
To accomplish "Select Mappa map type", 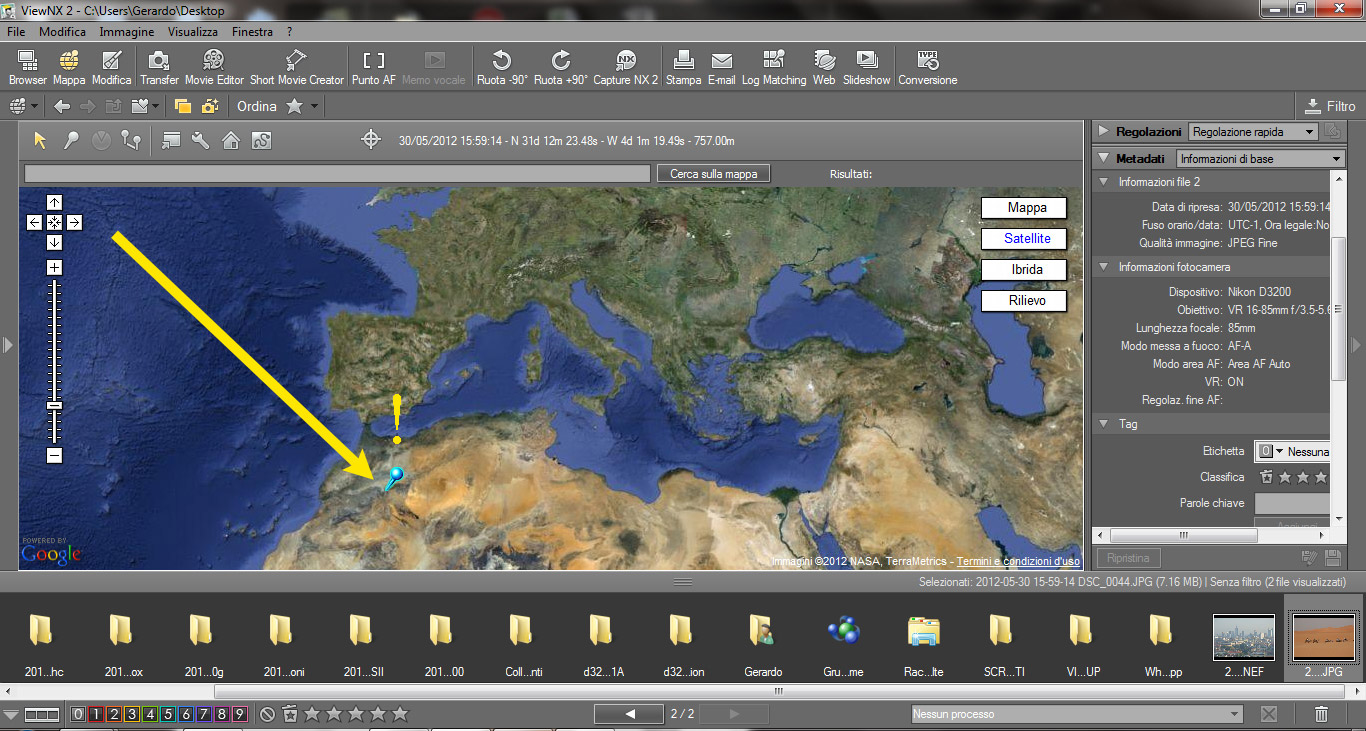I will pyautogui.click(x=1023, y=208).
